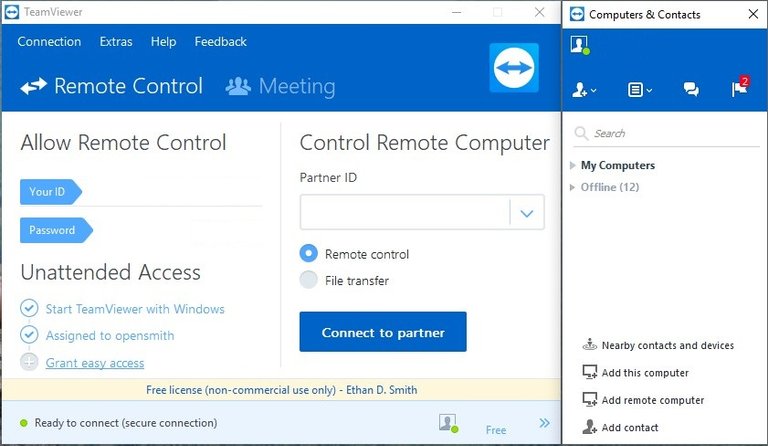Image resolution: width=768 pixels, height=446 pixels.
Task: Click Add remote computer
Action: point(652,400)
